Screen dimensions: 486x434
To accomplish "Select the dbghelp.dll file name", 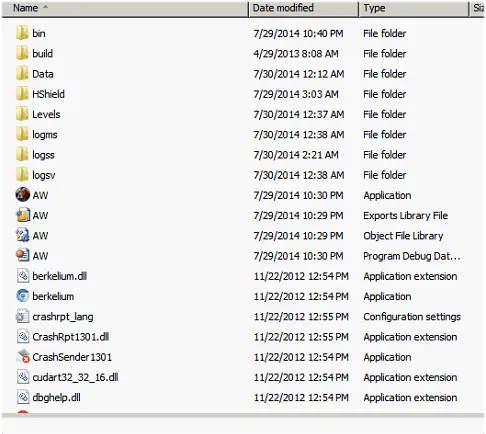I will [x=56, y=397].
